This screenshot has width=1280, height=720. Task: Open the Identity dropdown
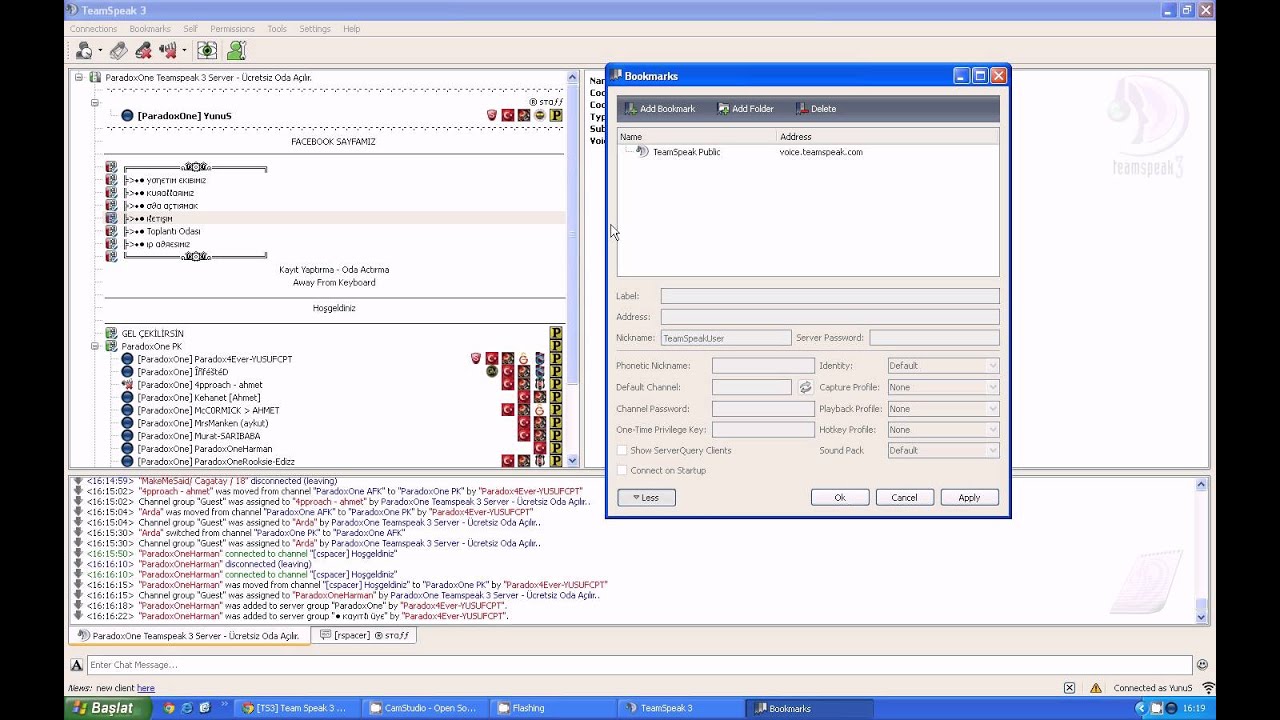coord(943,366)
